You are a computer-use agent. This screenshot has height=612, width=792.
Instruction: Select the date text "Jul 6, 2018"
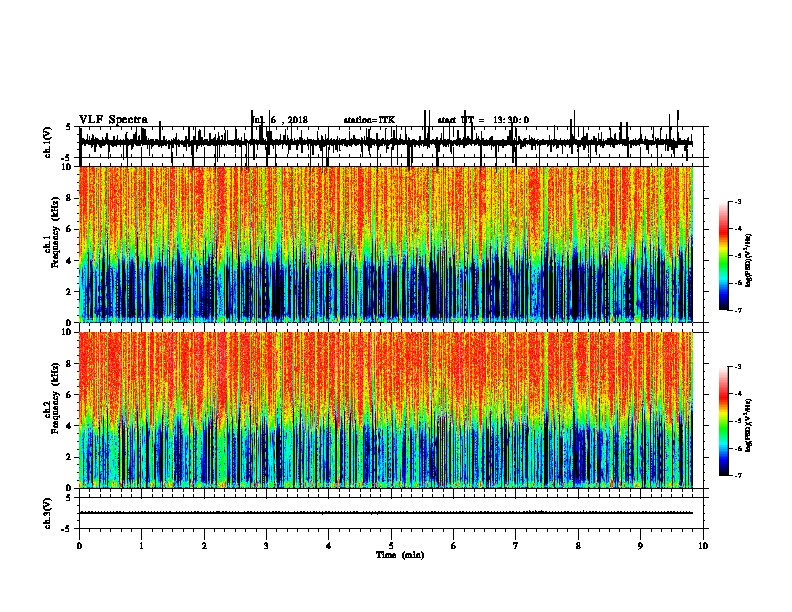pyautogui.click(x=280, y=120)
